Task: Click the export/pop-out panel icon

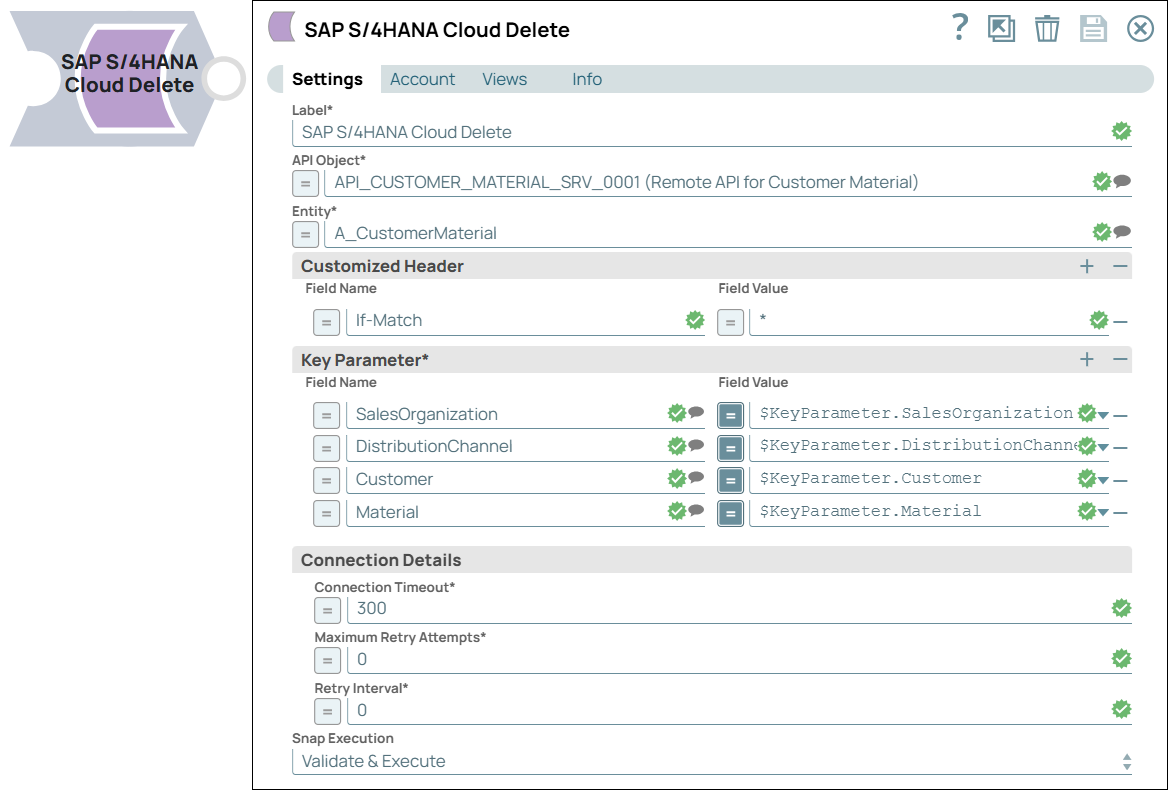Action: 1001,28
